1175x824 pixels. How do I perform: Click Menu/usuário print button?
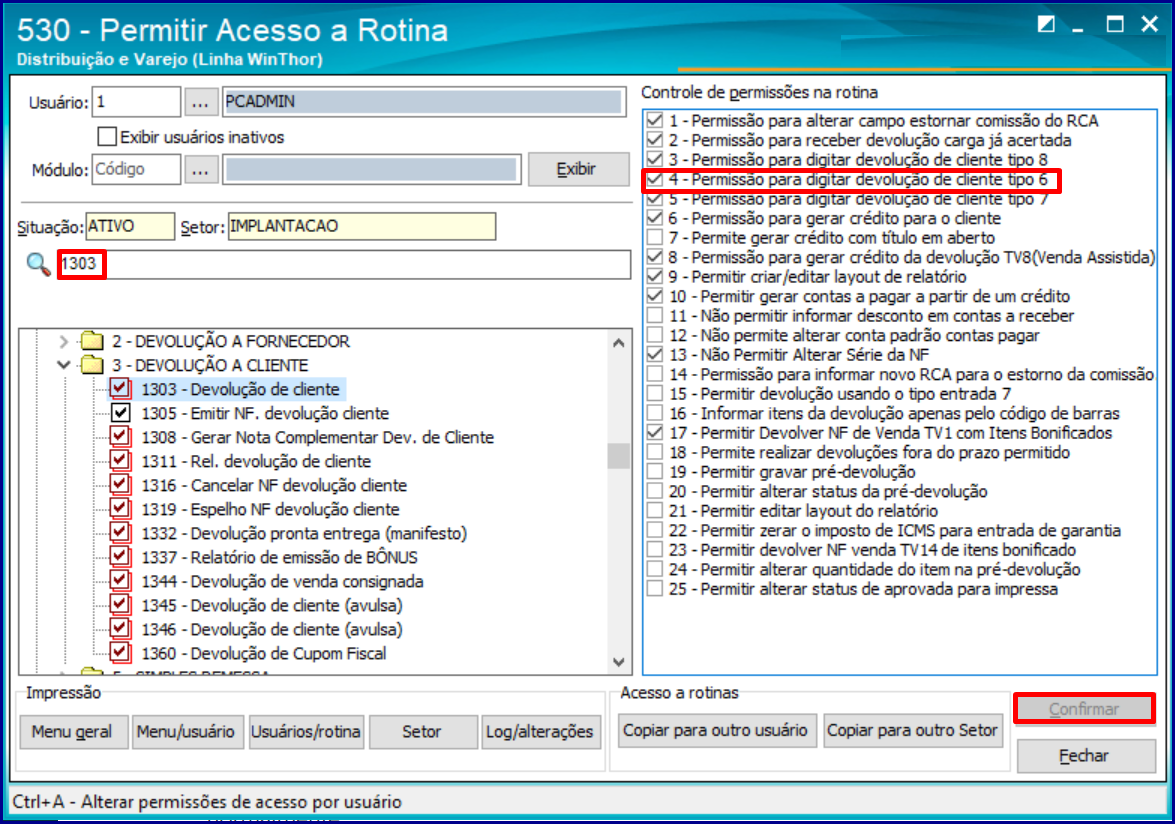(x=186, y=732)
